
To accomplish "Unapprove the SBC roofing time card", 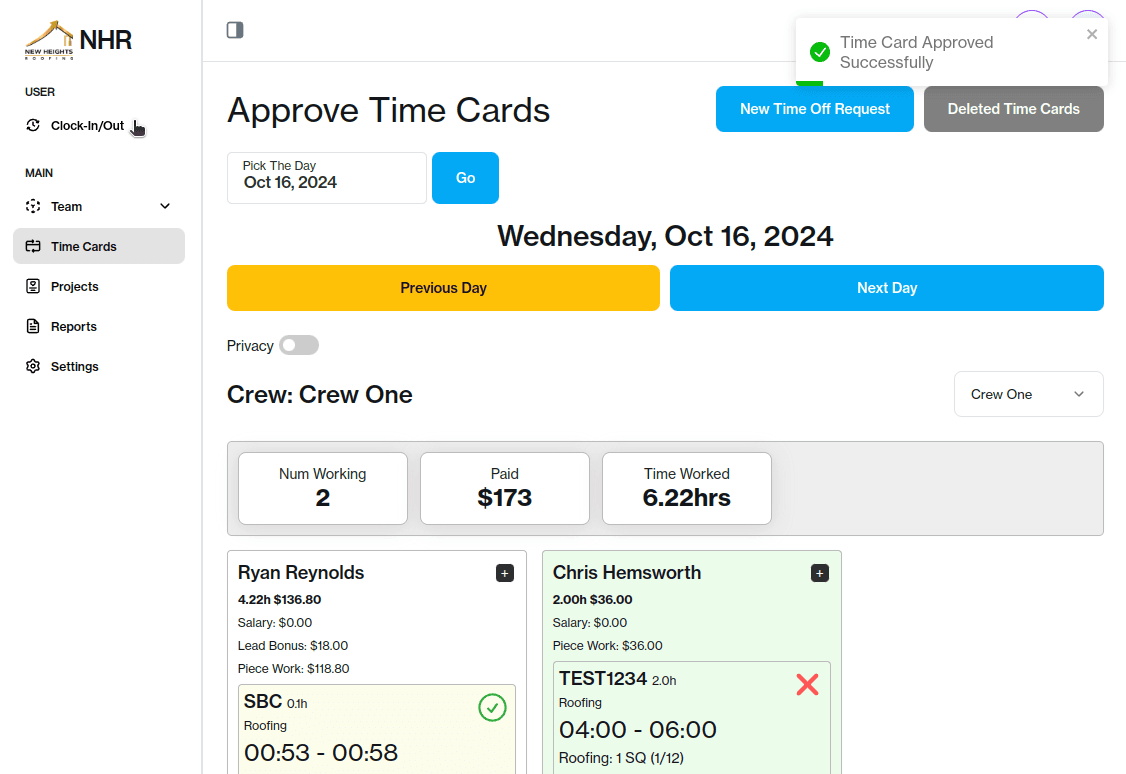I will click(492, 707).
